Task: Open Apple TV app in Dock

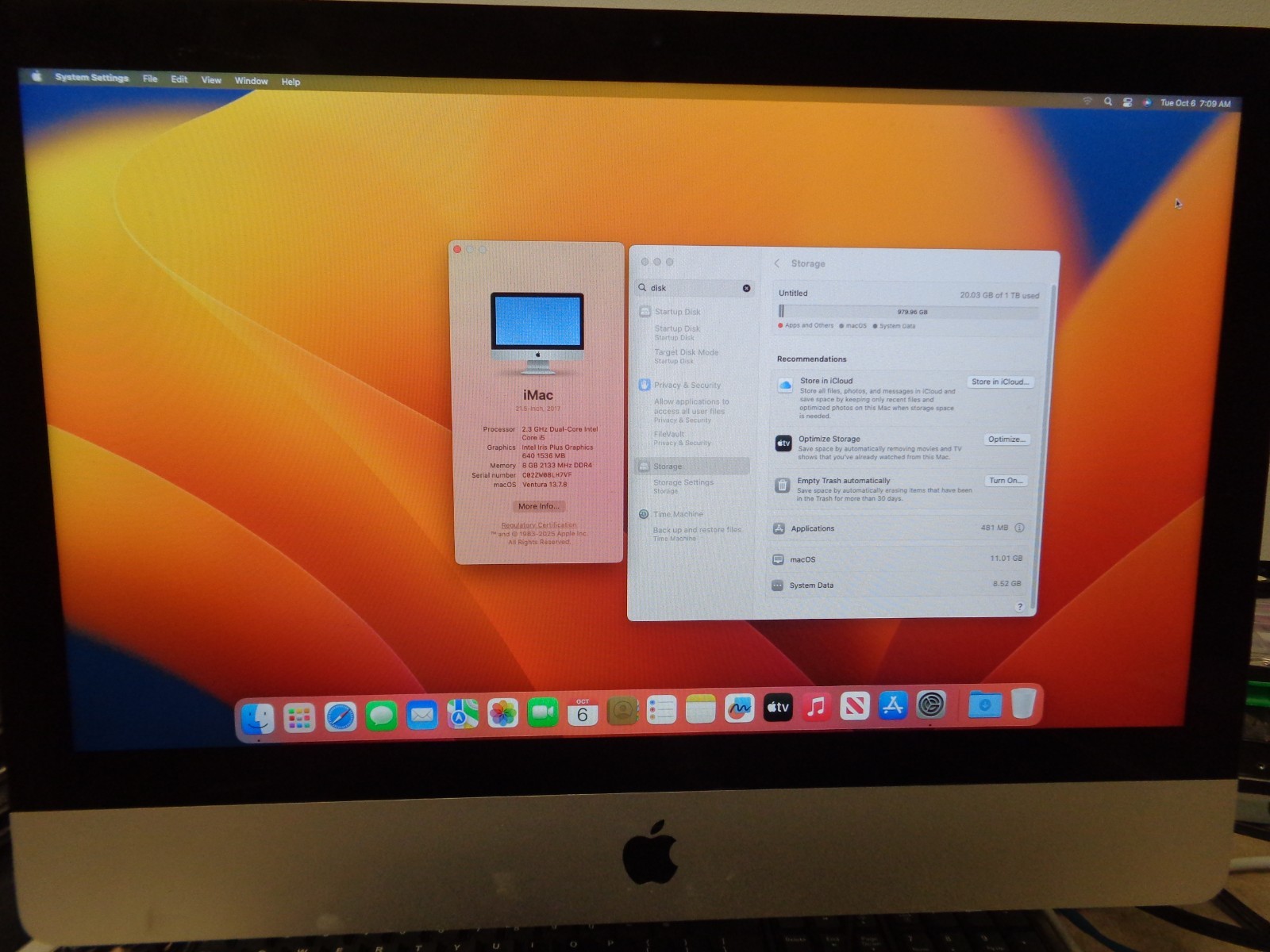Action: [x=778, y=707]
